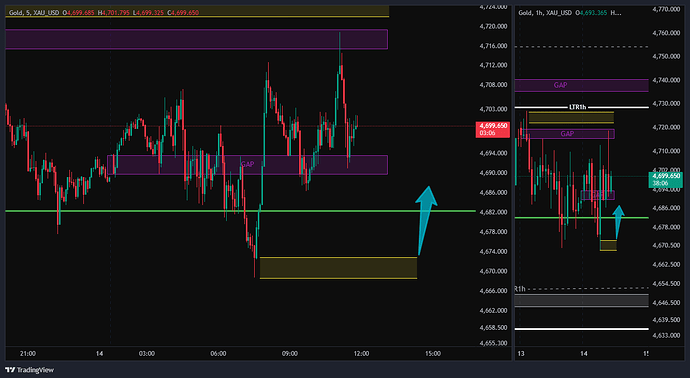This screenshot has width=690, height=378.
Task: Select the R1h dashed line label
Action: [520, 289]
